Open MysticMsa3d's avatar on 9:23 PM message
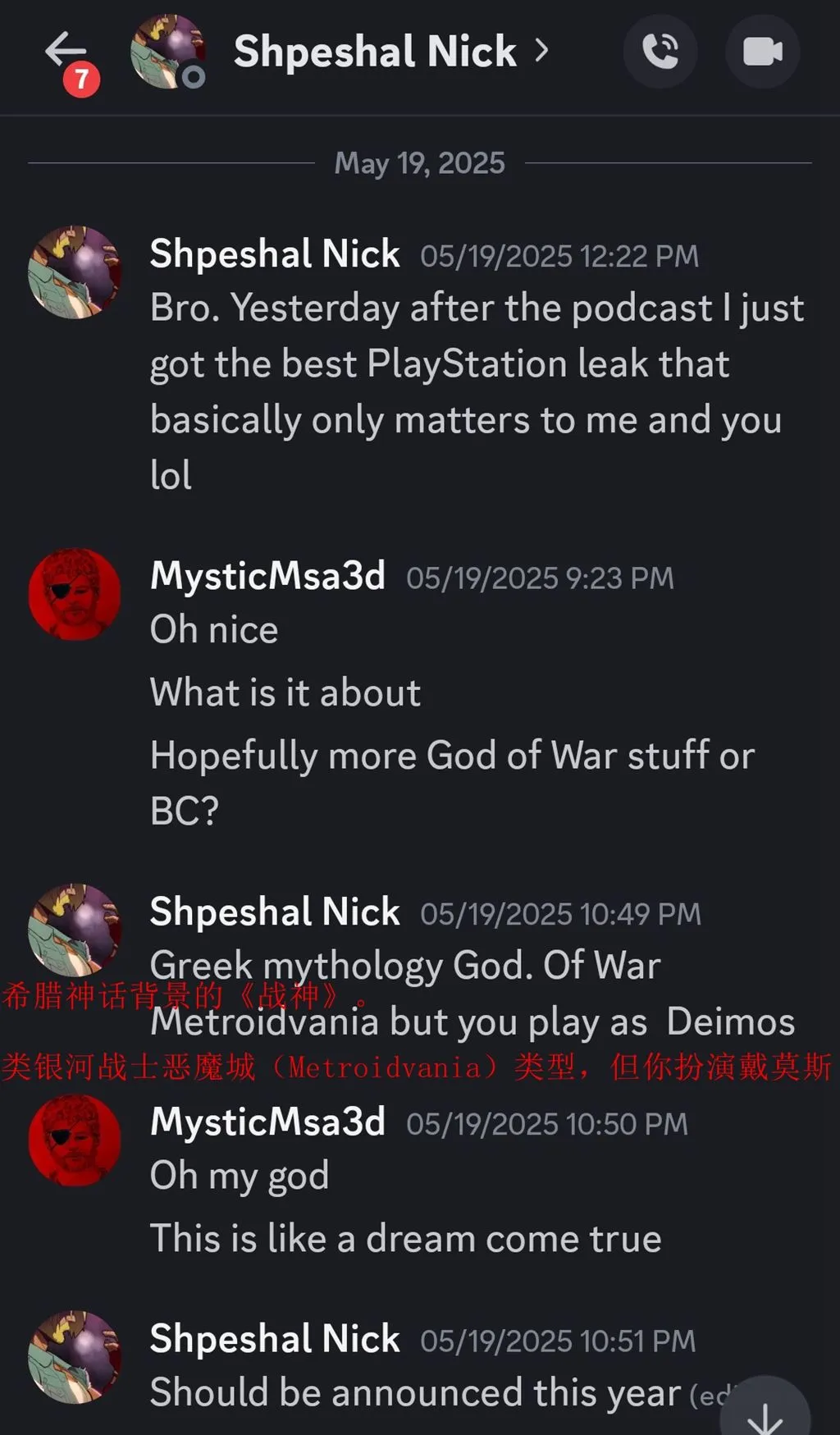Viewport: 840px width, 1435px height. tap(75, 594)
